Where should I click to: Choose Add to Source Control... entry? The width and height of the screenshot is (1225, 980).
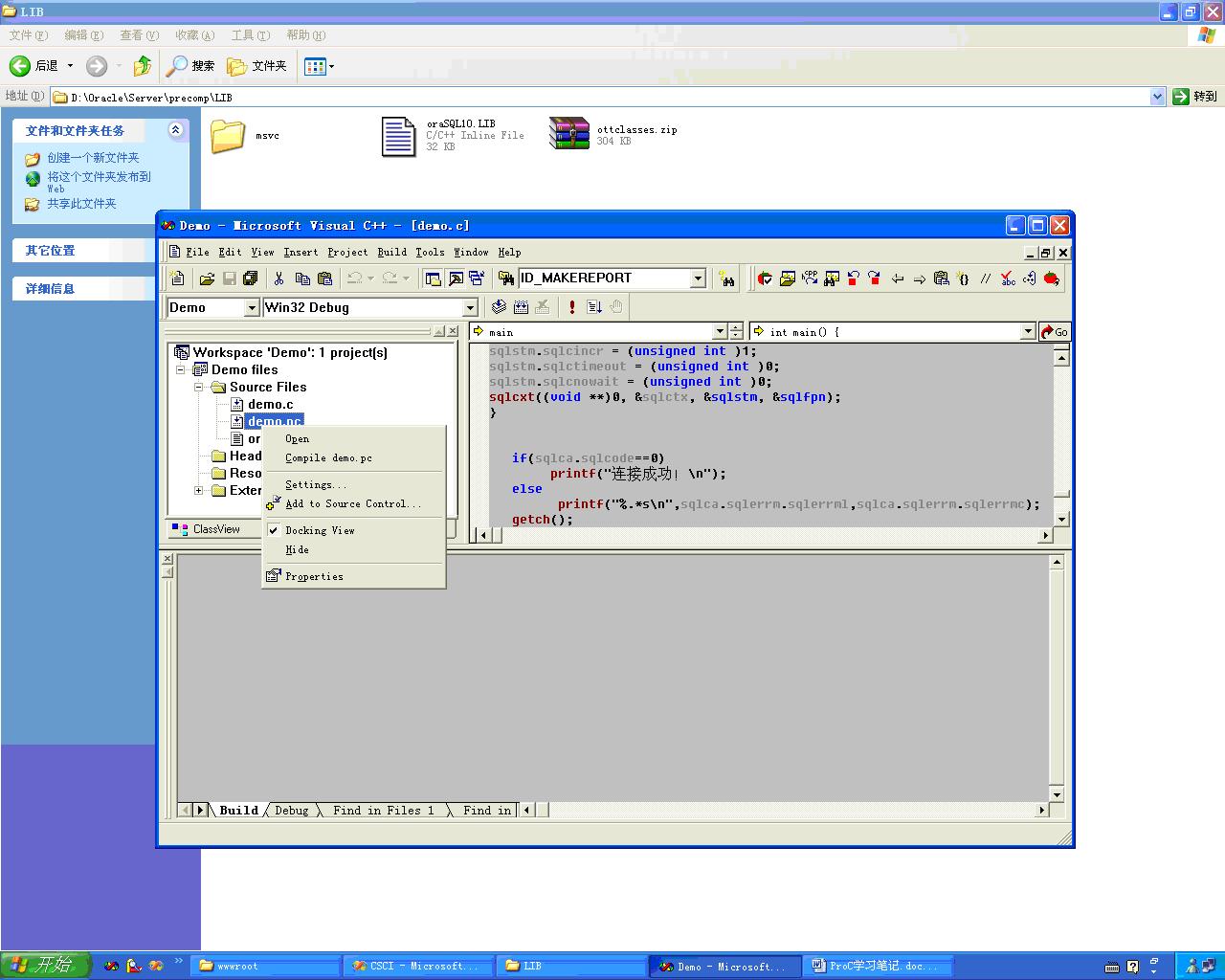click(352, 504)
